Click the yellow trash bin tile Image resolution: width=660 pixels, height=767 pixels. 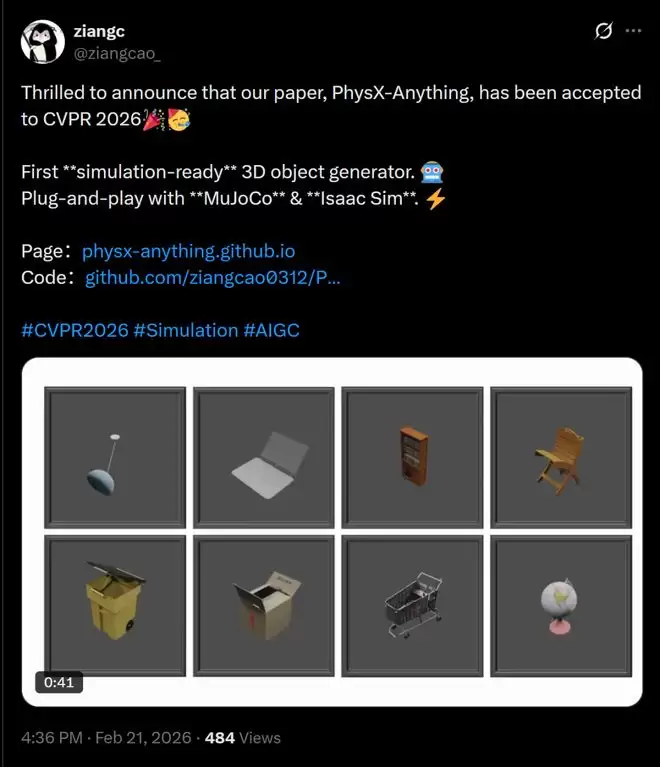[x=115, y=606]
